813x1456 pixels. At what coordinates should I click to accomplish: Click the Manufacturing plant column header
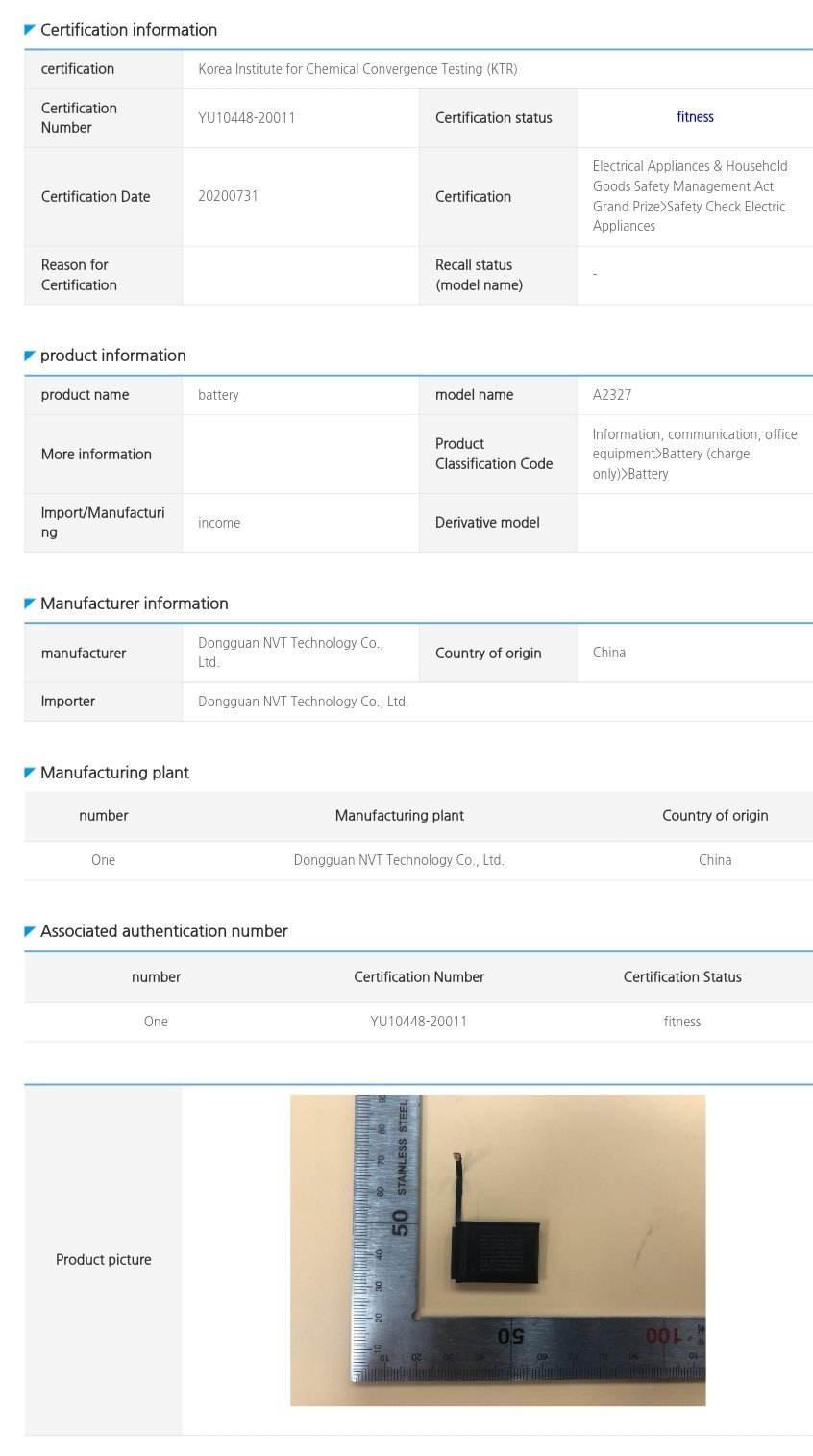(399, 816)
